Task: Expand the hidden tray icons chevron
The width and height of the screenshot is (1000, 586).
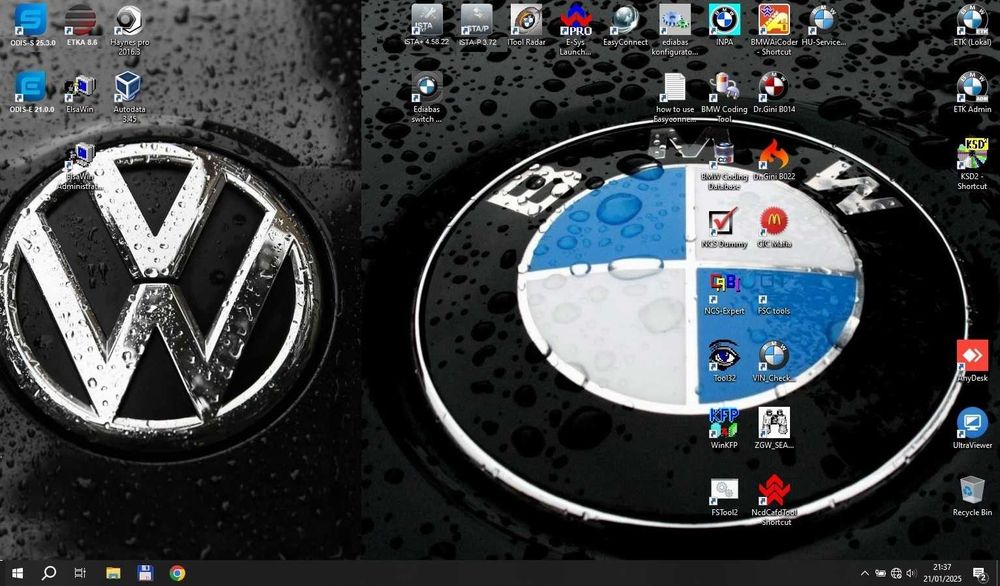Action: (x=865, y=573)
